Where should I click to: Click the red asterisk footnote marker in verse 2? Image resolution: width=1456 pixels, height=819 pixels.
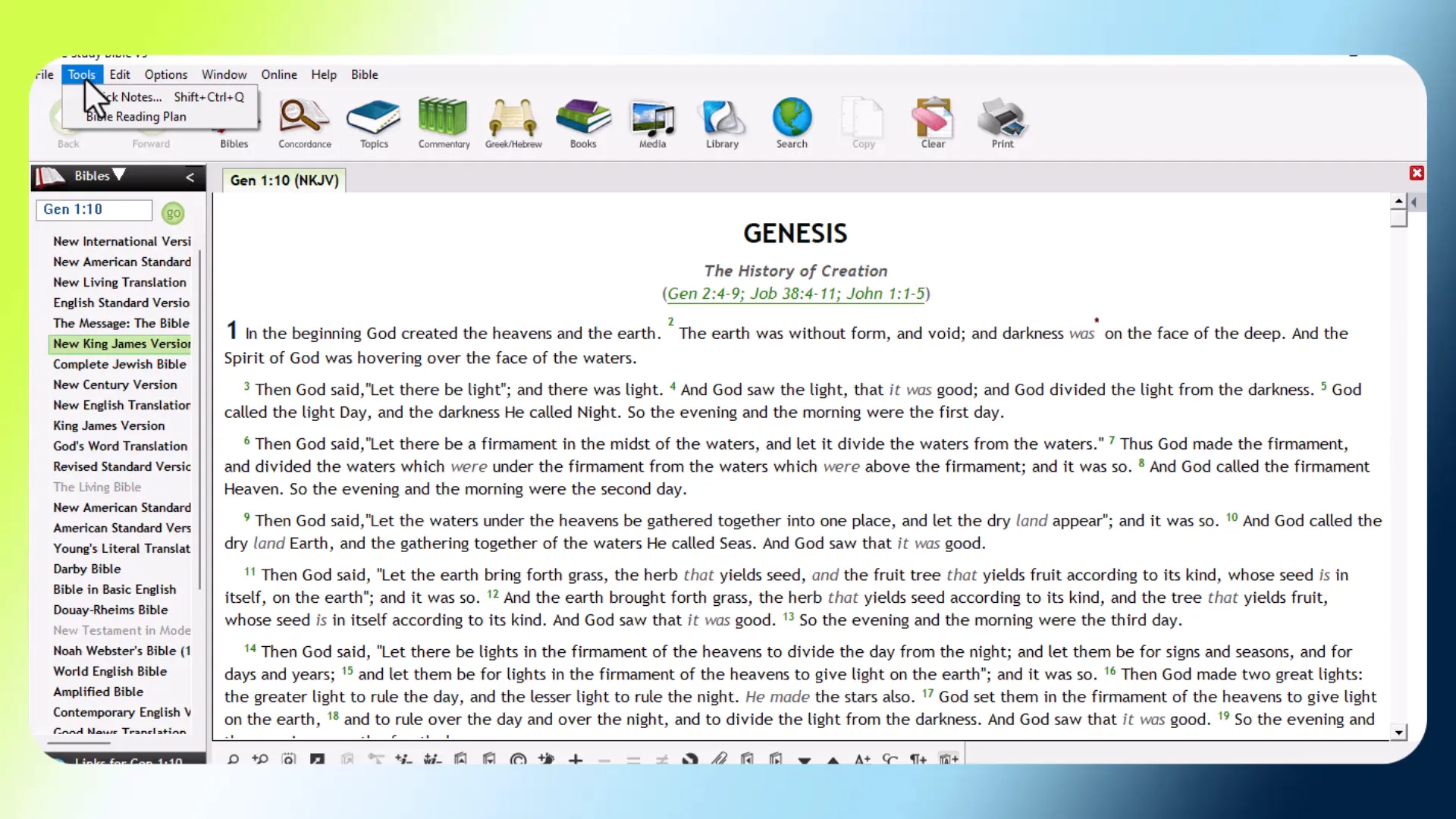click(x=1097, y=321)
